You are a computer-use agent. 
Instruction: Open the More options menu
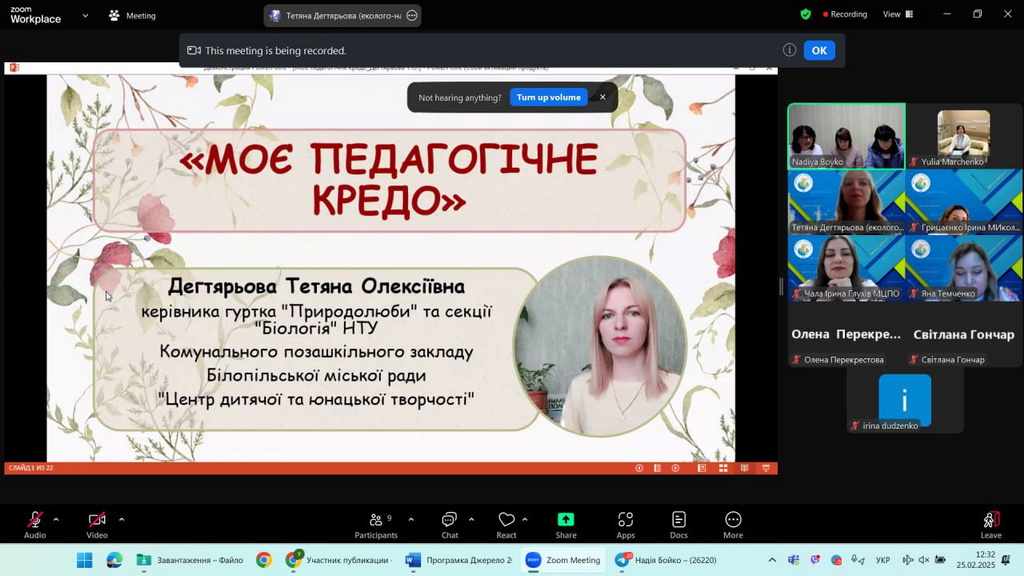point(733,524)
